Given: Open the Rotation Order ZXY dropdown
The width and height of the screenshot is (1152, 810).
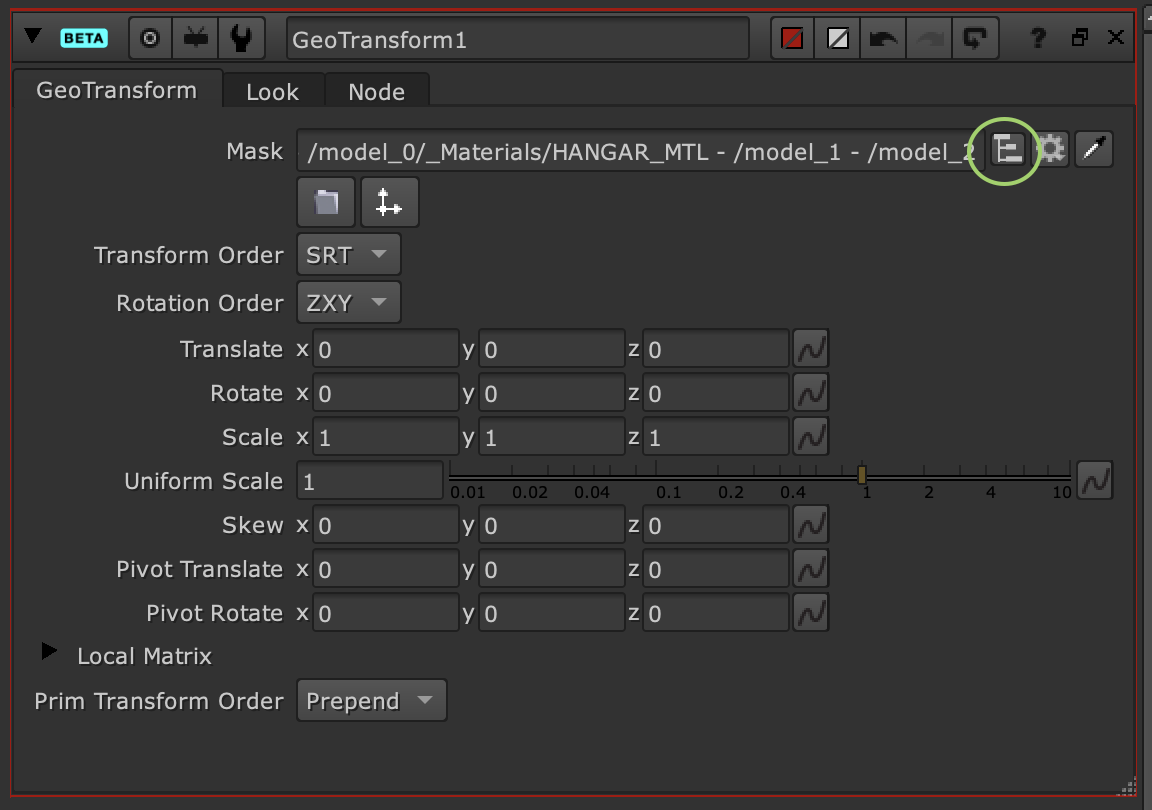Looking at the screenshot, I should click(348, 303).
